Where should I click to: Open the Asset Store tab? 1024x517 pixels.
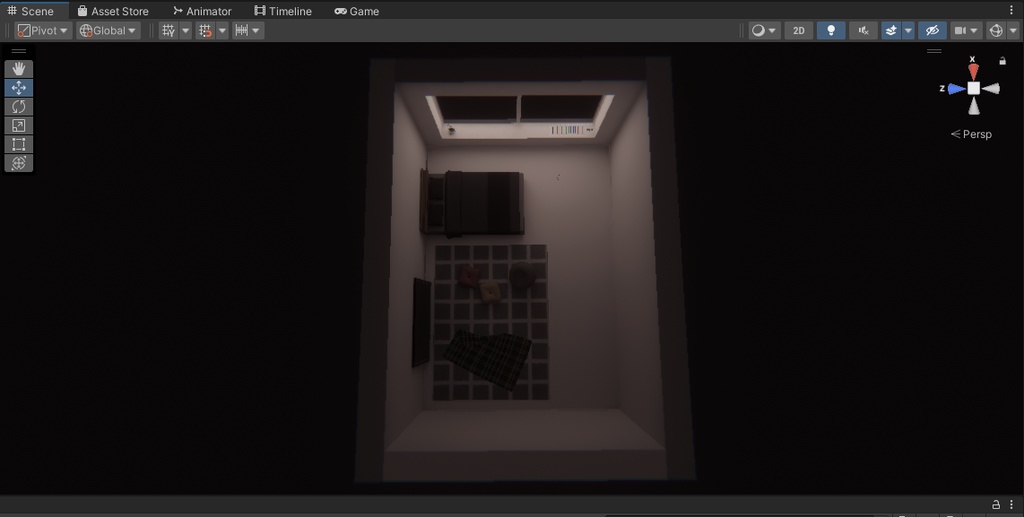[113, 11]
